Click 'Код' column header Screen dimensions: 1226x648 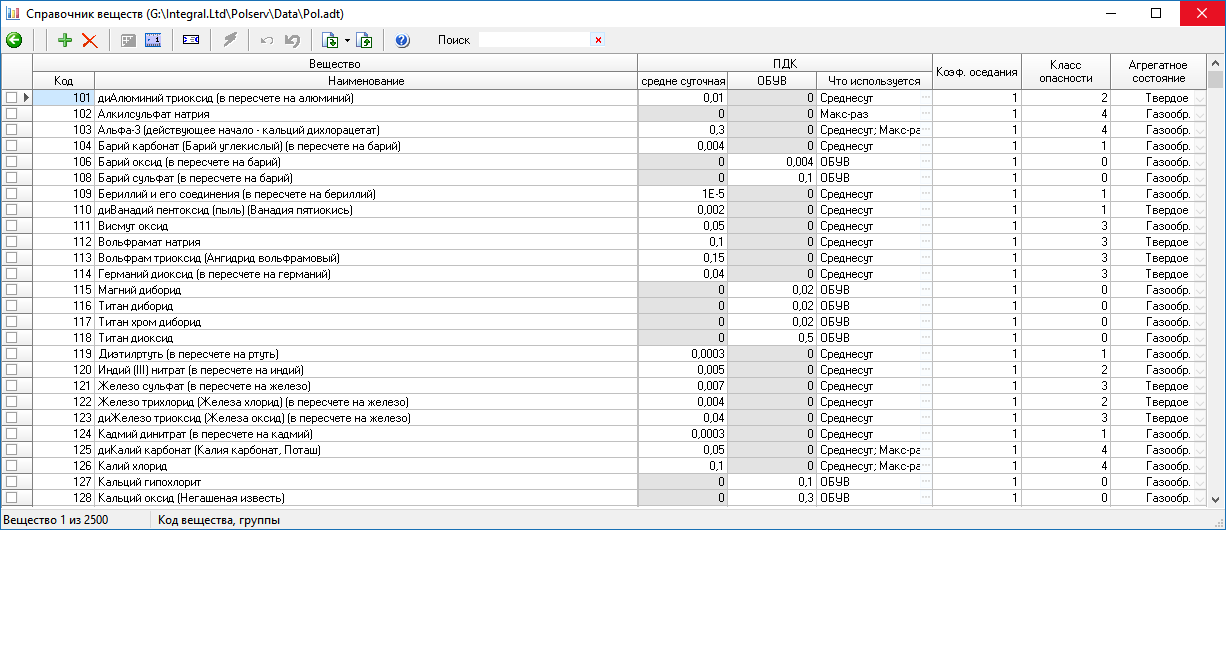(63, 80)
